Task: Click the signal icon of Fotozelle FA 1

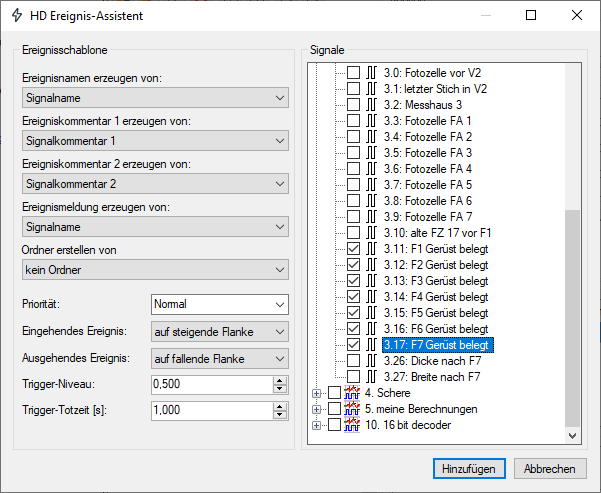Action: (370, 121)
